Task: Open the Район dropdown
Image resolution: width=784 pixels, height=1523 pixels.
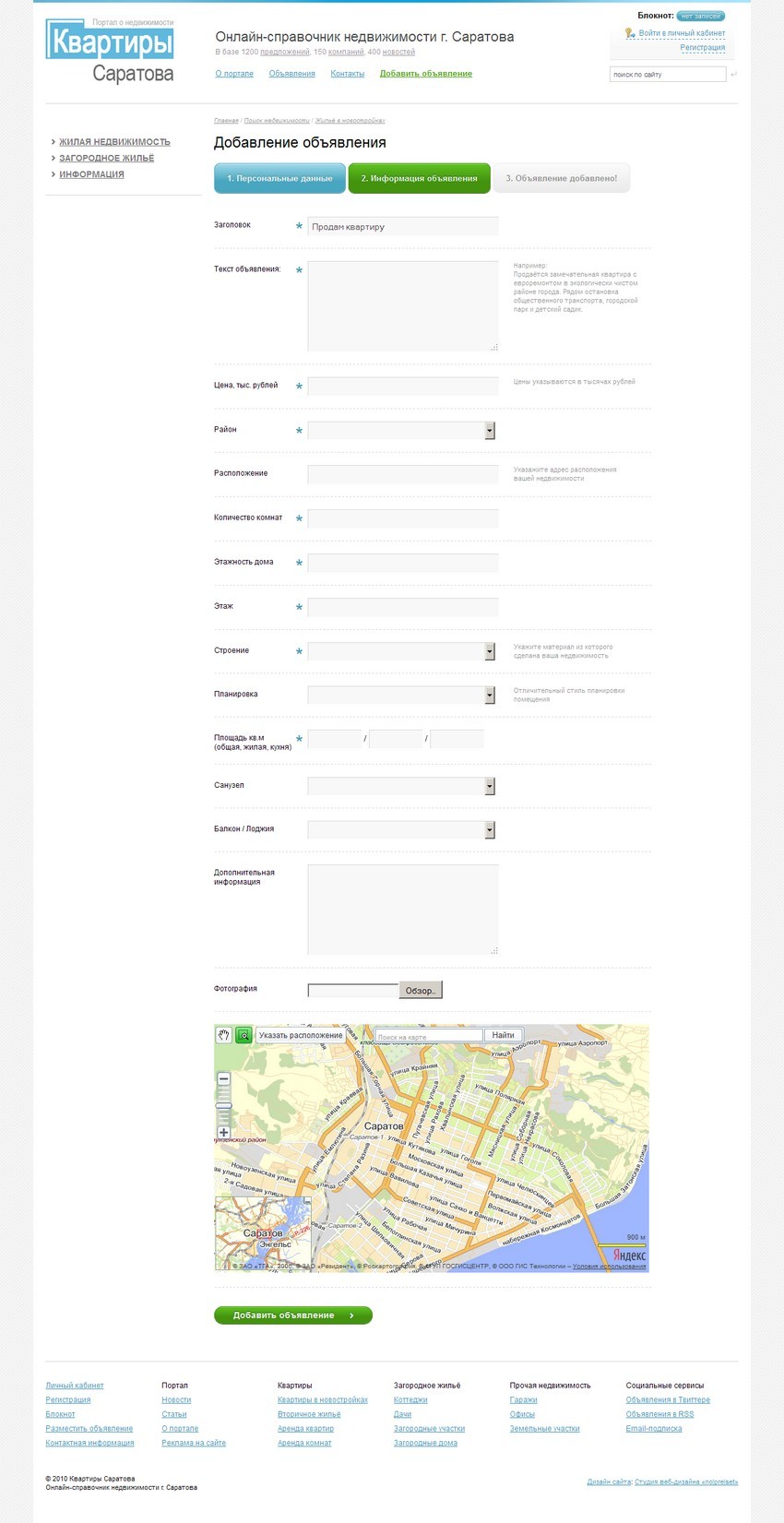Action: (489, 431)
